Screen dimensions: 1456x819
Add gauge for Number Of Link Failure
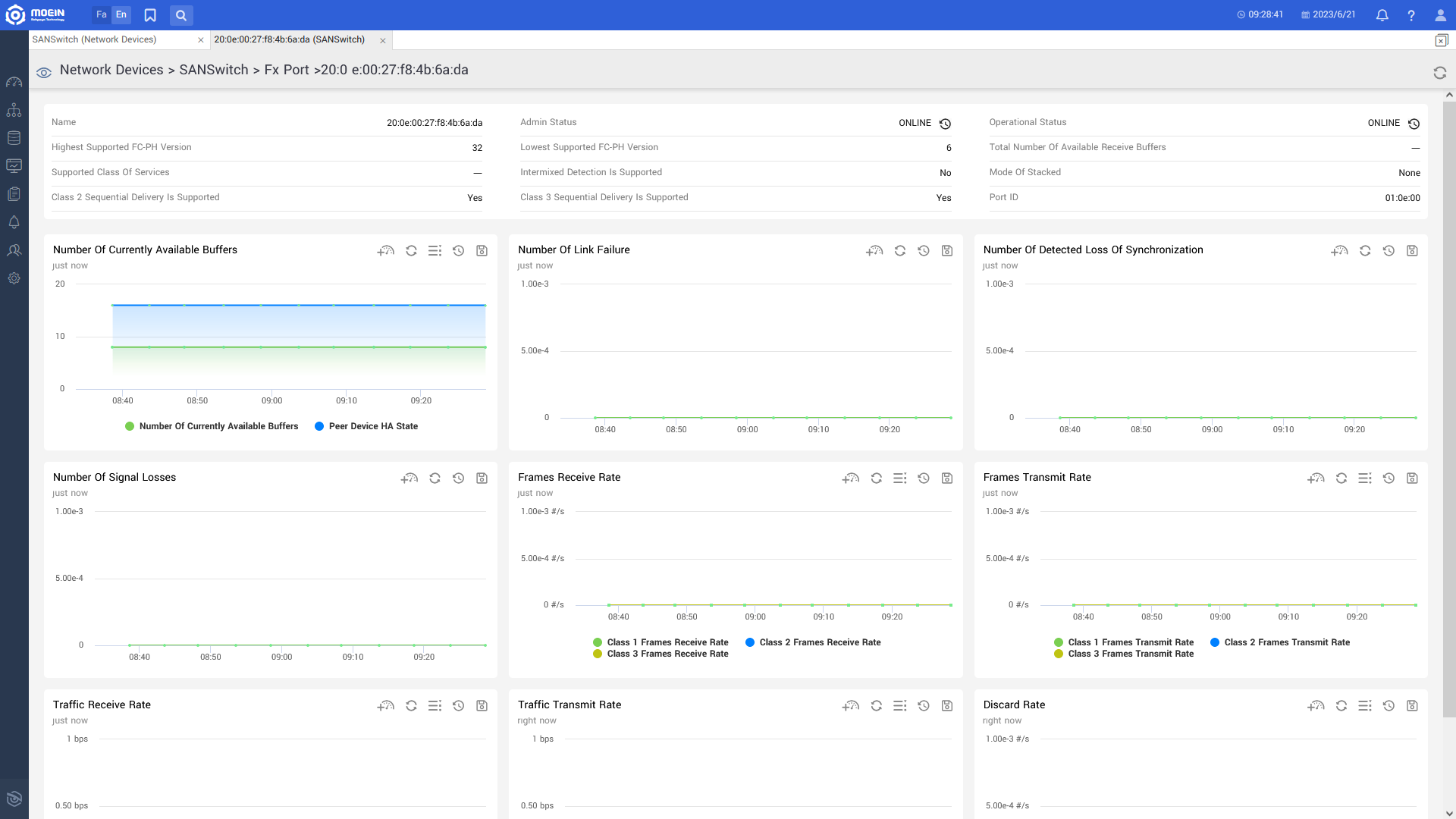pyautogui.click(x=875, y=250)
